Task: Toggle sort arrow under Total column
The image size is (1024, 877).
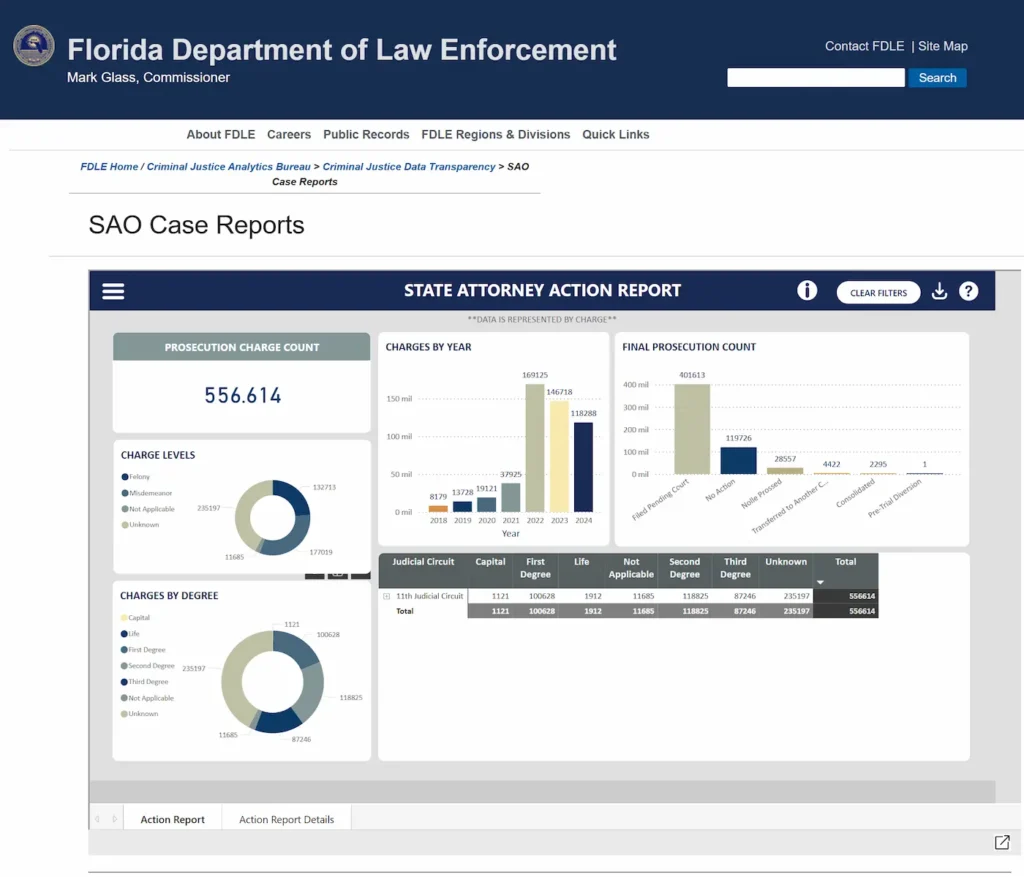Action: click(x=820, y=582)
